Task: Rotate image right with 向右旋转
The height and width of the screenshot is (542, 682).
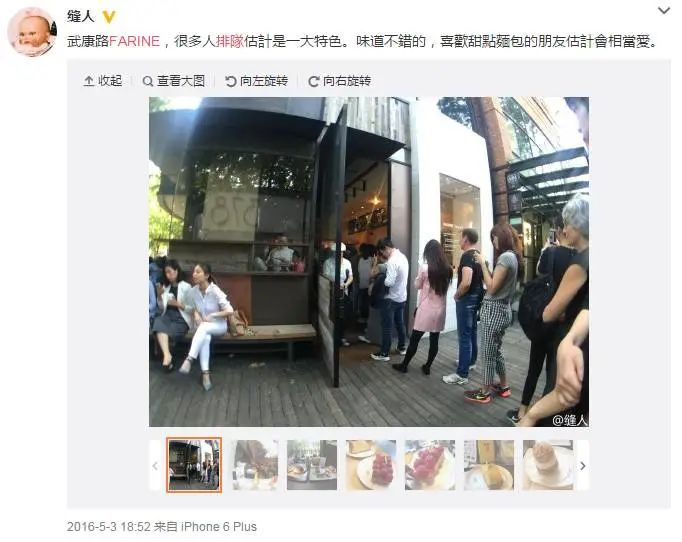Action: click(339, 81)
